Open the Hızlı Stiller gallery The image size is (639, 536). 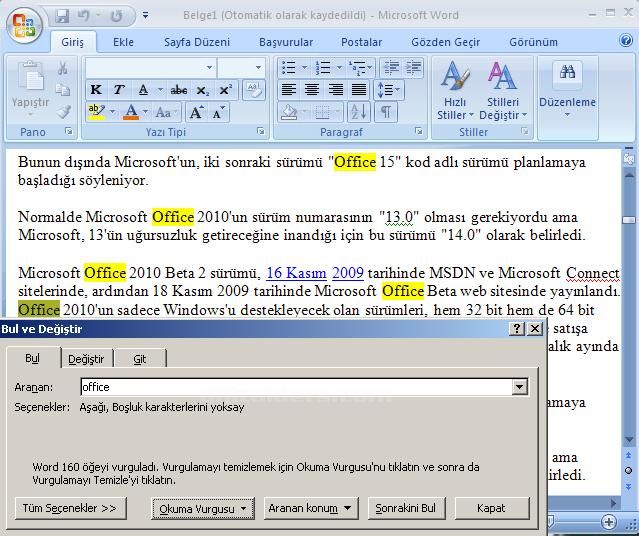(455, 91)
